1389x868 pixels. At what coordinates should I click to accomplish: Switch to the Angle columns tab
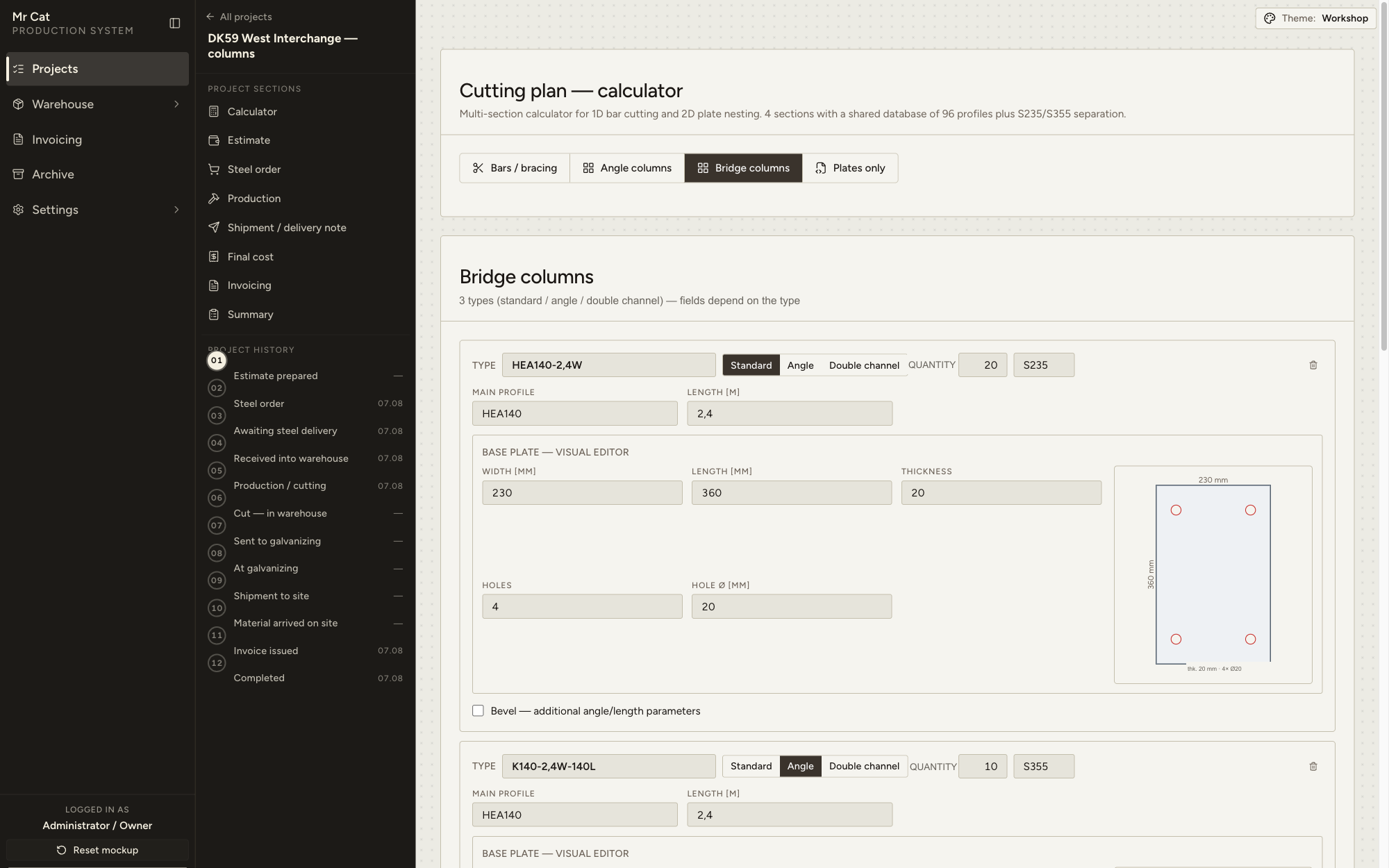pyautogui.click(x=627, y=168)
